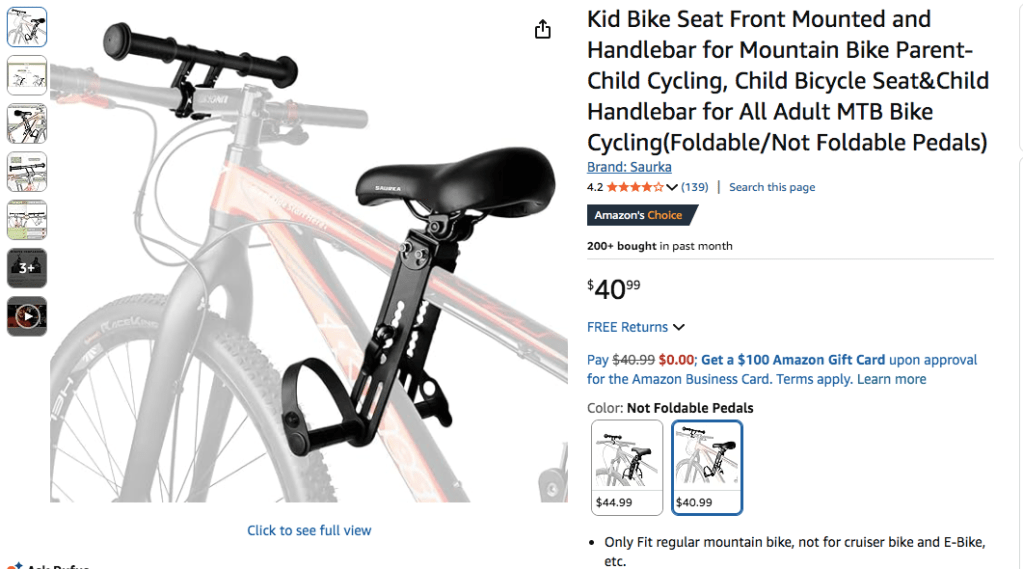The width and height of the screenshot is (1023, 569).
Task: Click to see full view link
Action: click(x=309, y=530)
